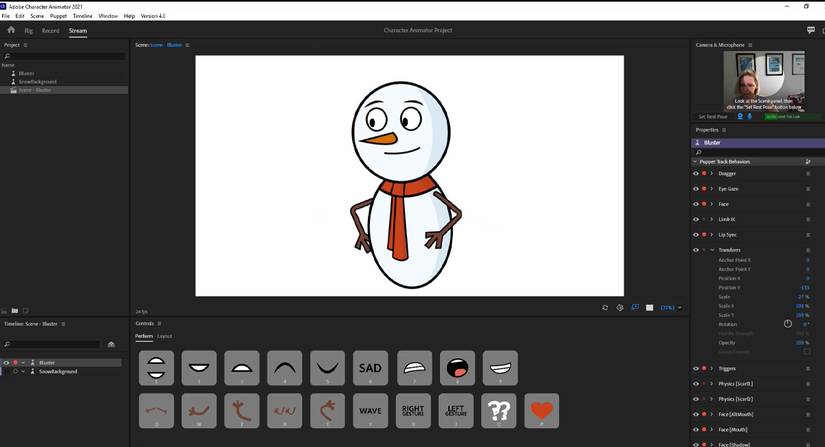This screenshot has height=447, width=825.
Task: Toggle camera input in Camera panel
Action: pos(740,117)
